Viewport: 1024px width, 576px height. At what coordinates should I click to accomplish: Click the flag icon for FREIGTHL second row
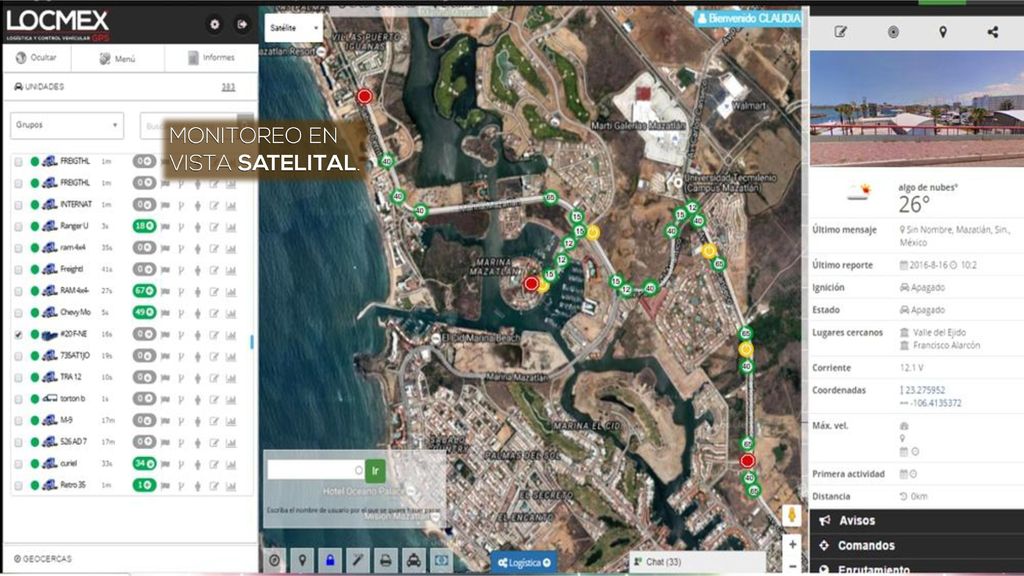pyautogui.click(x=165, y=184)
